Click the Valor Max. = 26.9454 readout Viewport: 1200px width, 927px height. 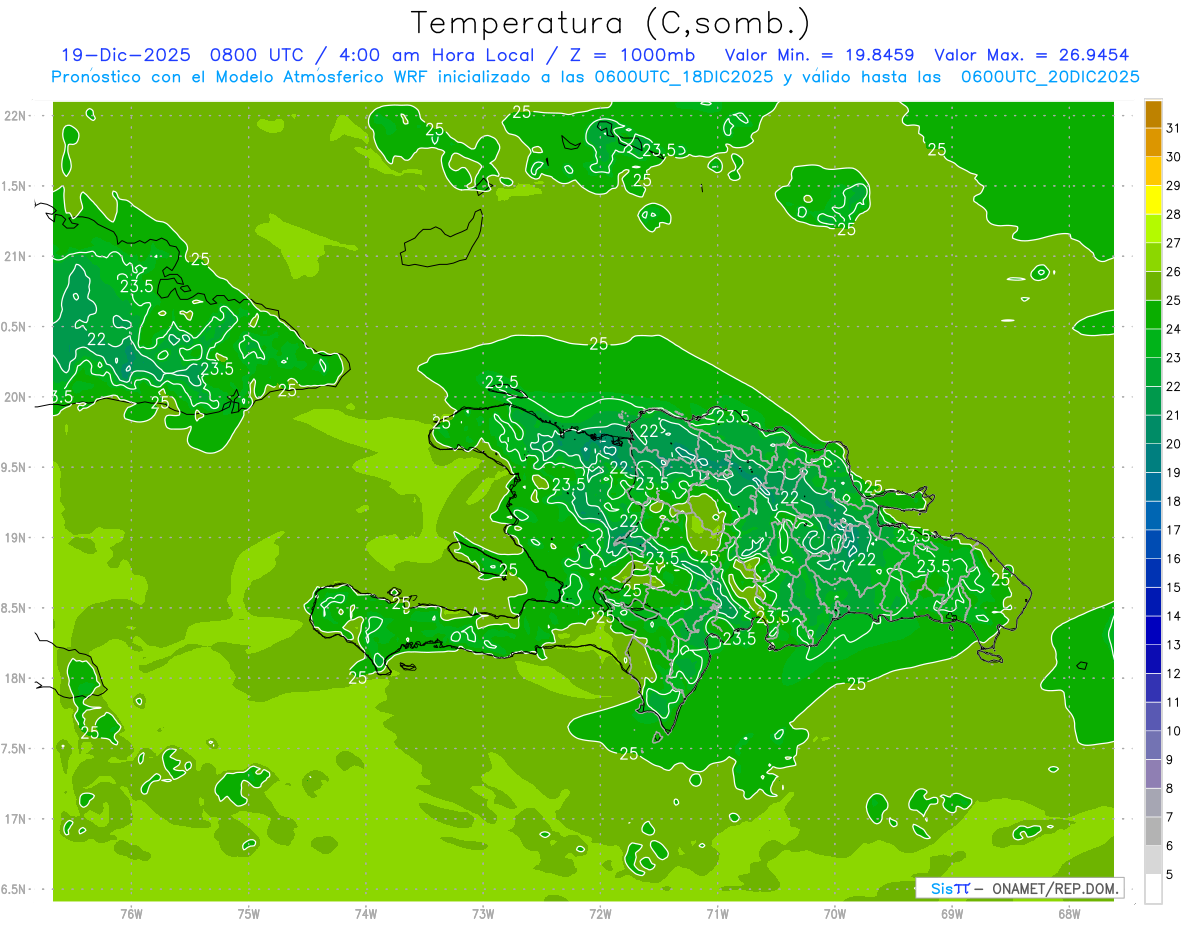tap(1031, 55)
